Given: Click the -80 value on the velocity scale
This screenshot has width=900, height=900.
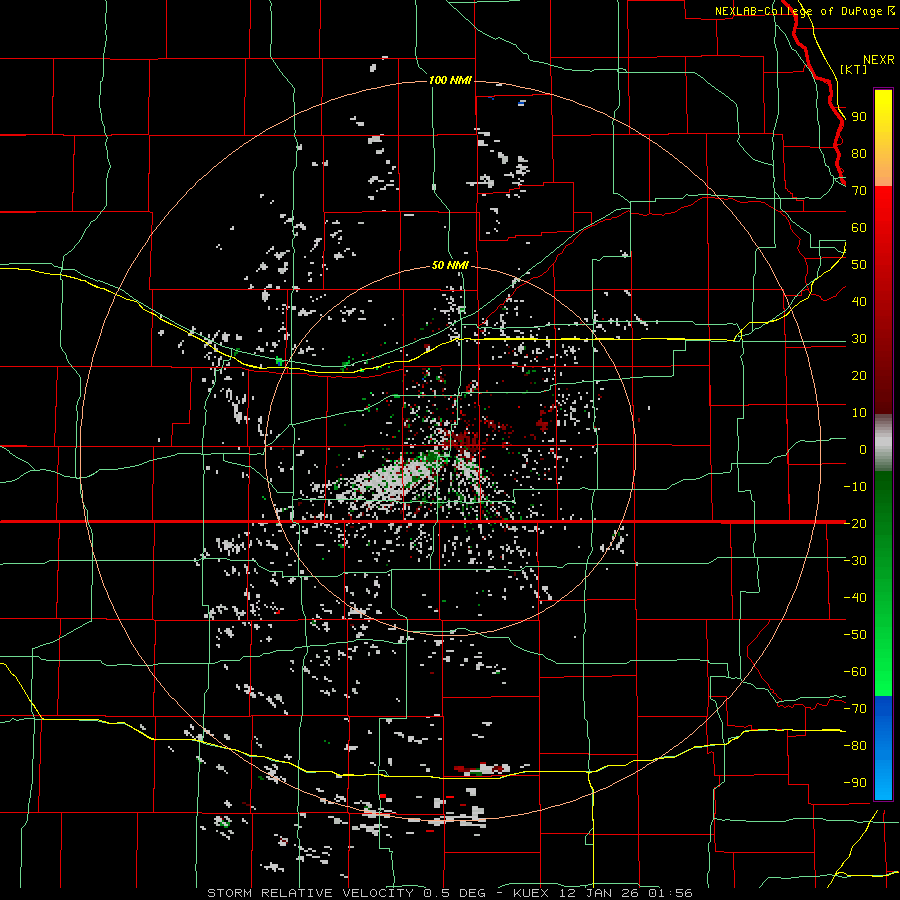Looking at the screenshot, I should pyautogui.click(x=855, y=746).
